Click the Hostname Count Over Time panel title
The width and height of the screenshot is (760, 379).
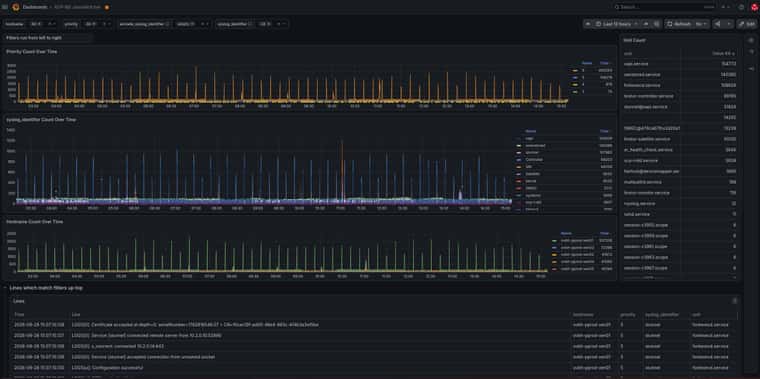(x=34, y=221)
